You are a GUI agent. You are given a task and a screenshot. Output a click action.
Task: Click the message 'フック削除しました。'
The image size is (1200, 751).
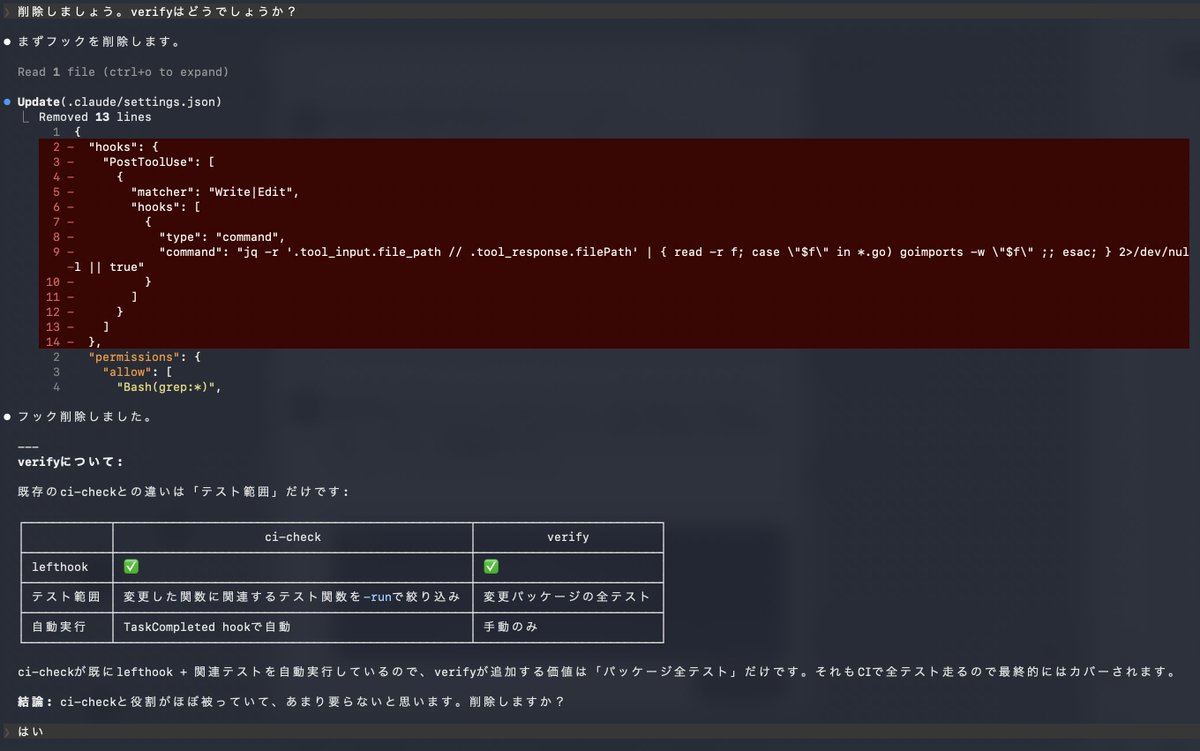(x=85, y=416)
